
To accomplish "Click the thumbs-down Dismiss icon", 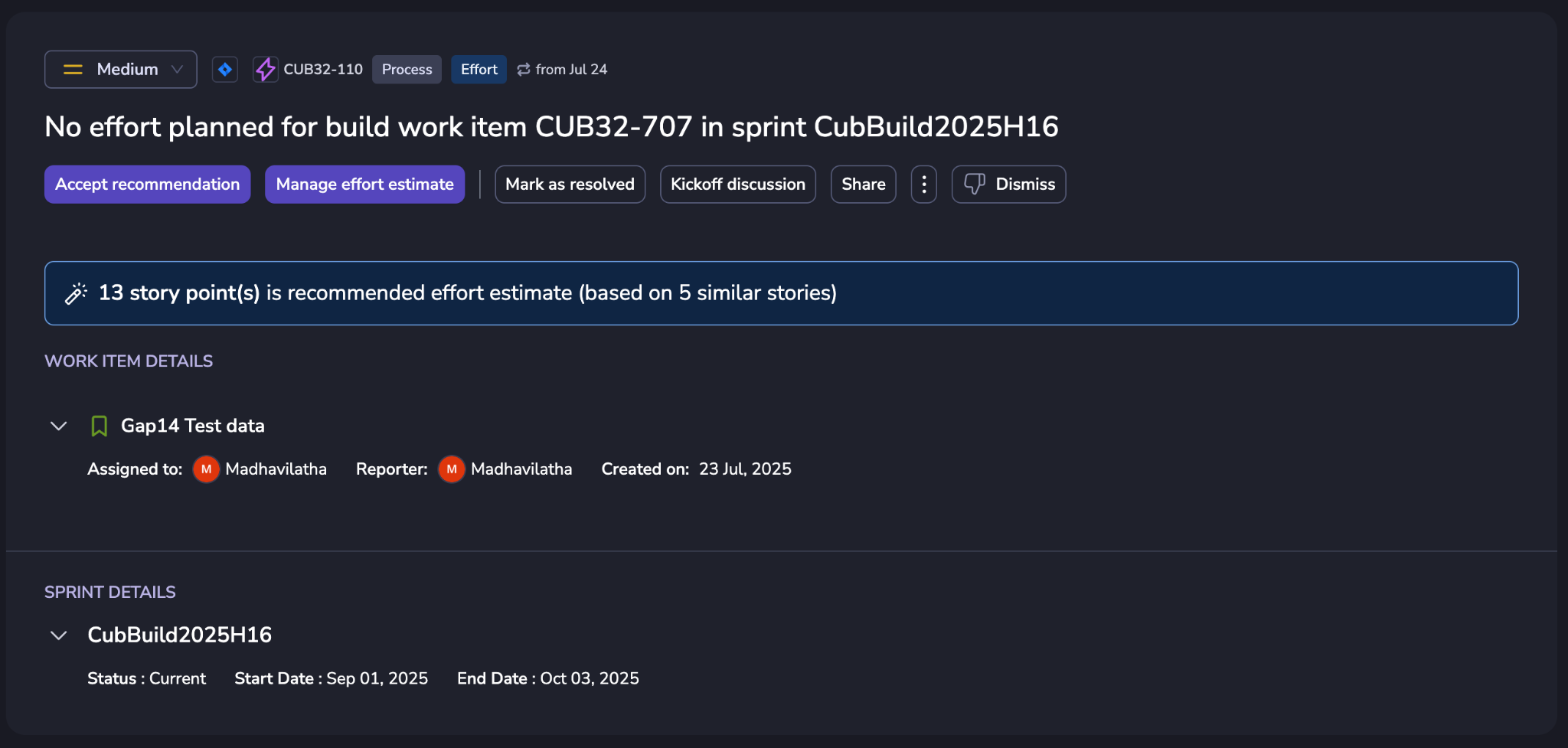I will tap(974, 184).
